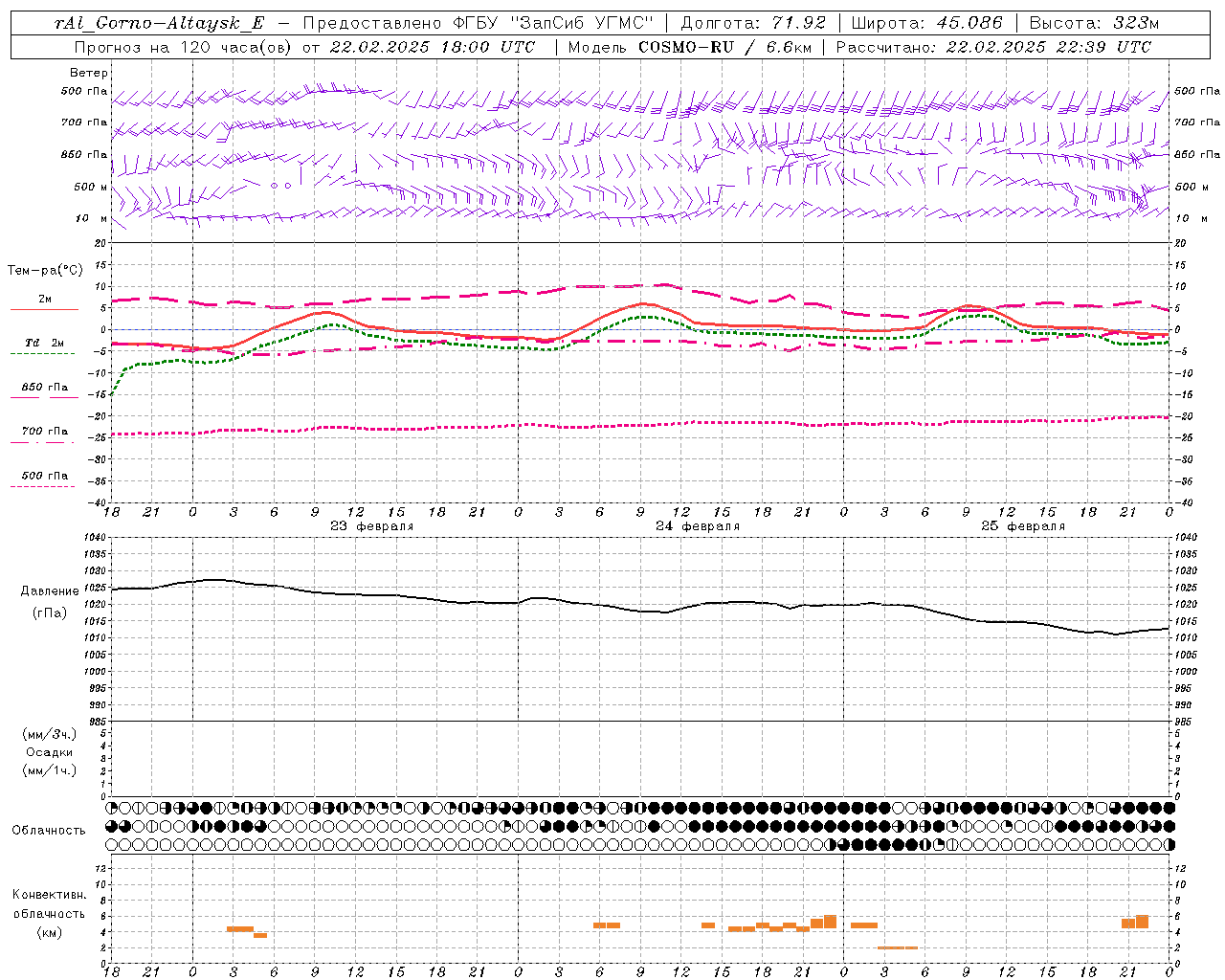Image resolution: width=1225 pixels, height=980 pixels.
Task: Click the date label 24 февраля
Action: click(698, 526)
